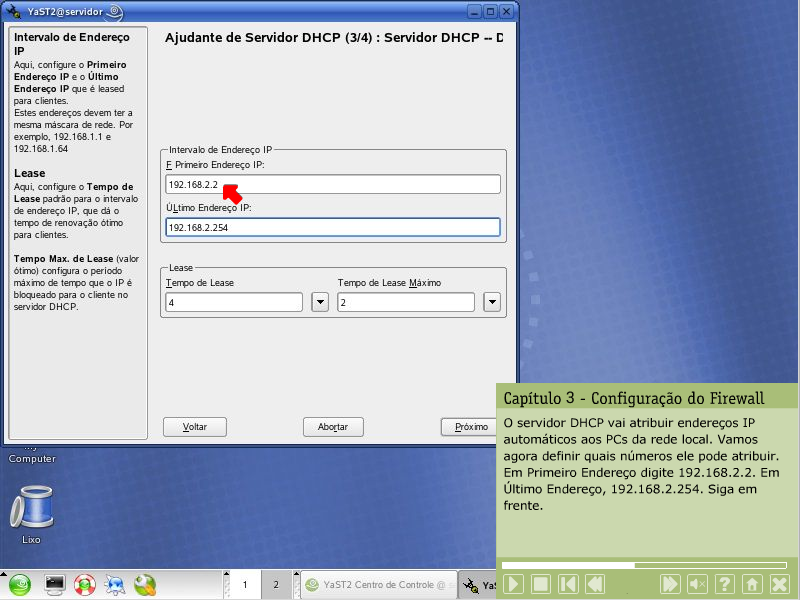Expand the Tempo de Lease Máximo dropdown
Image resolution: width=800 pixels, height=600 pixels.
pos(492,302)
